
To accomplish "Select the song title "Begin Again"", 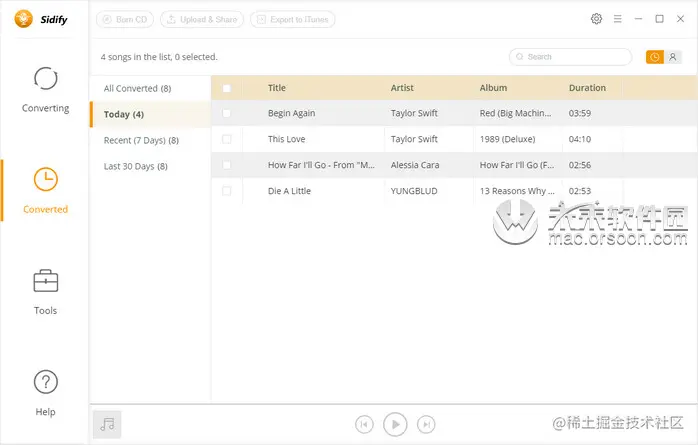I will [292, 113].
